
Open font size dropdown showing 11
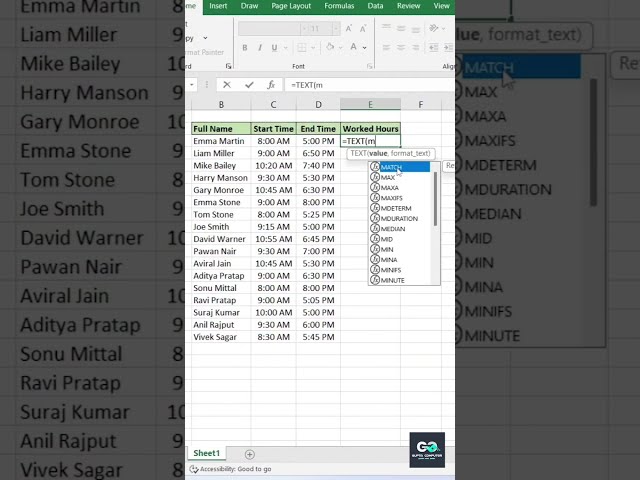click(x=336, y=29)
